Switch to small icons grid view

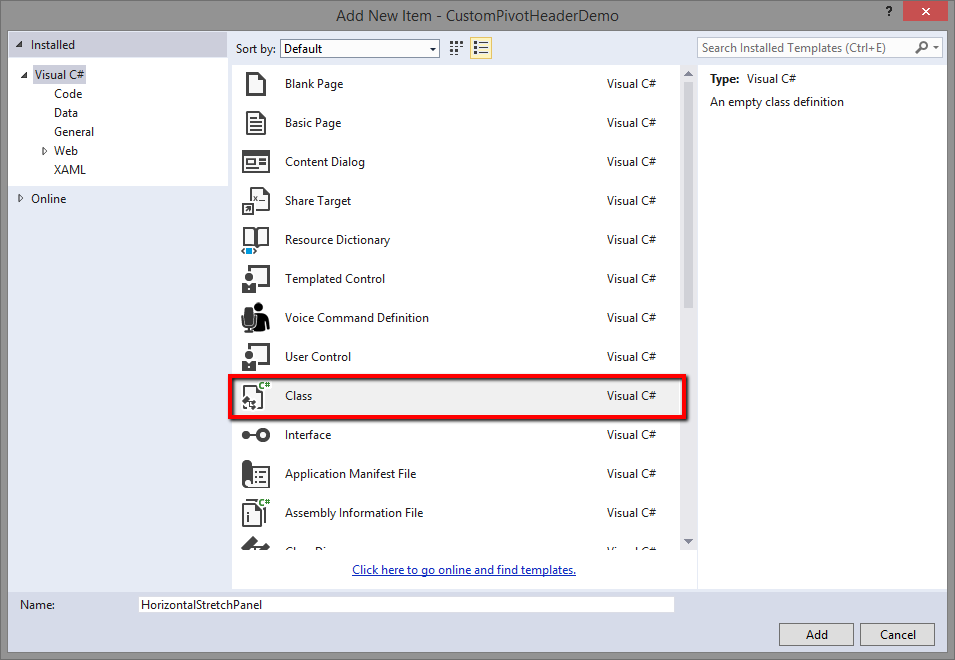[x=457, y=48]
